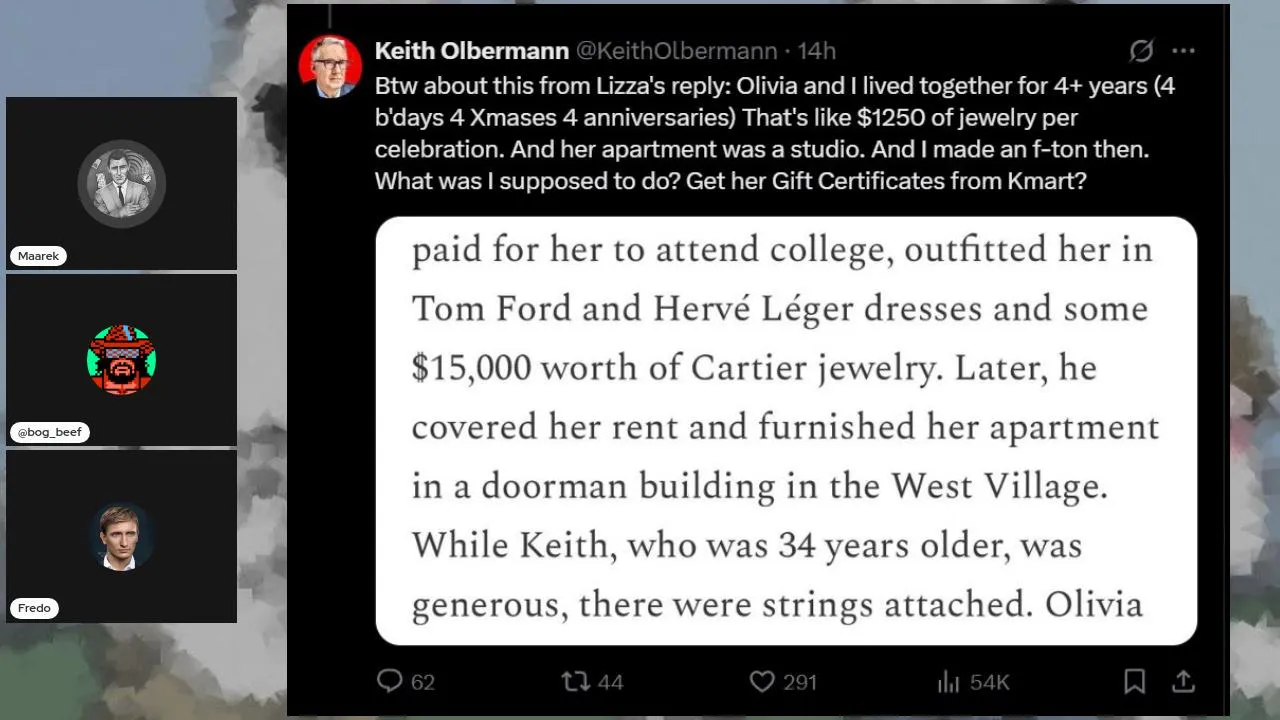This screenshot has width=1280, height=720.
Task: Select Fredo's avatar photo
Action: (121, 536)
